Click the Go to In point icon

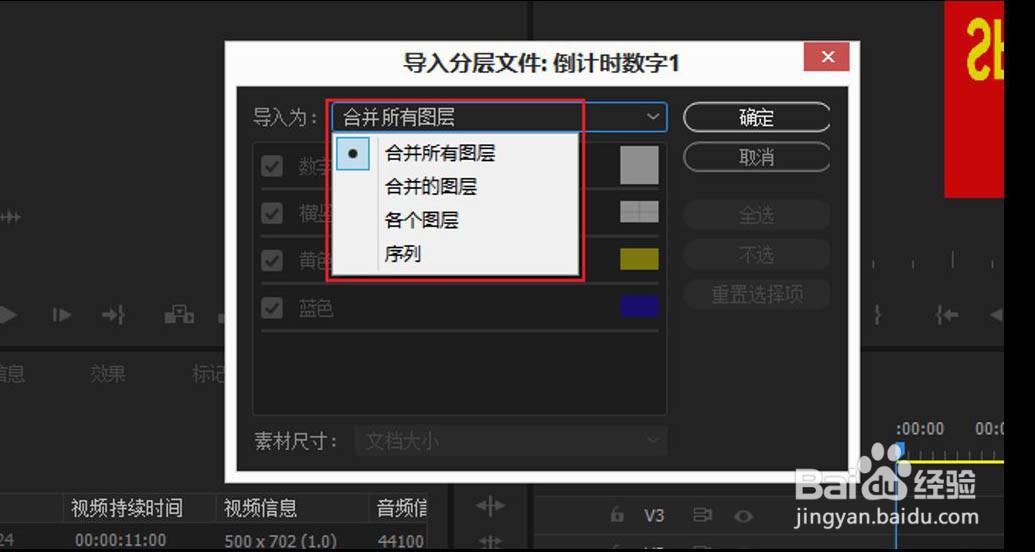[x=947, y=315]
